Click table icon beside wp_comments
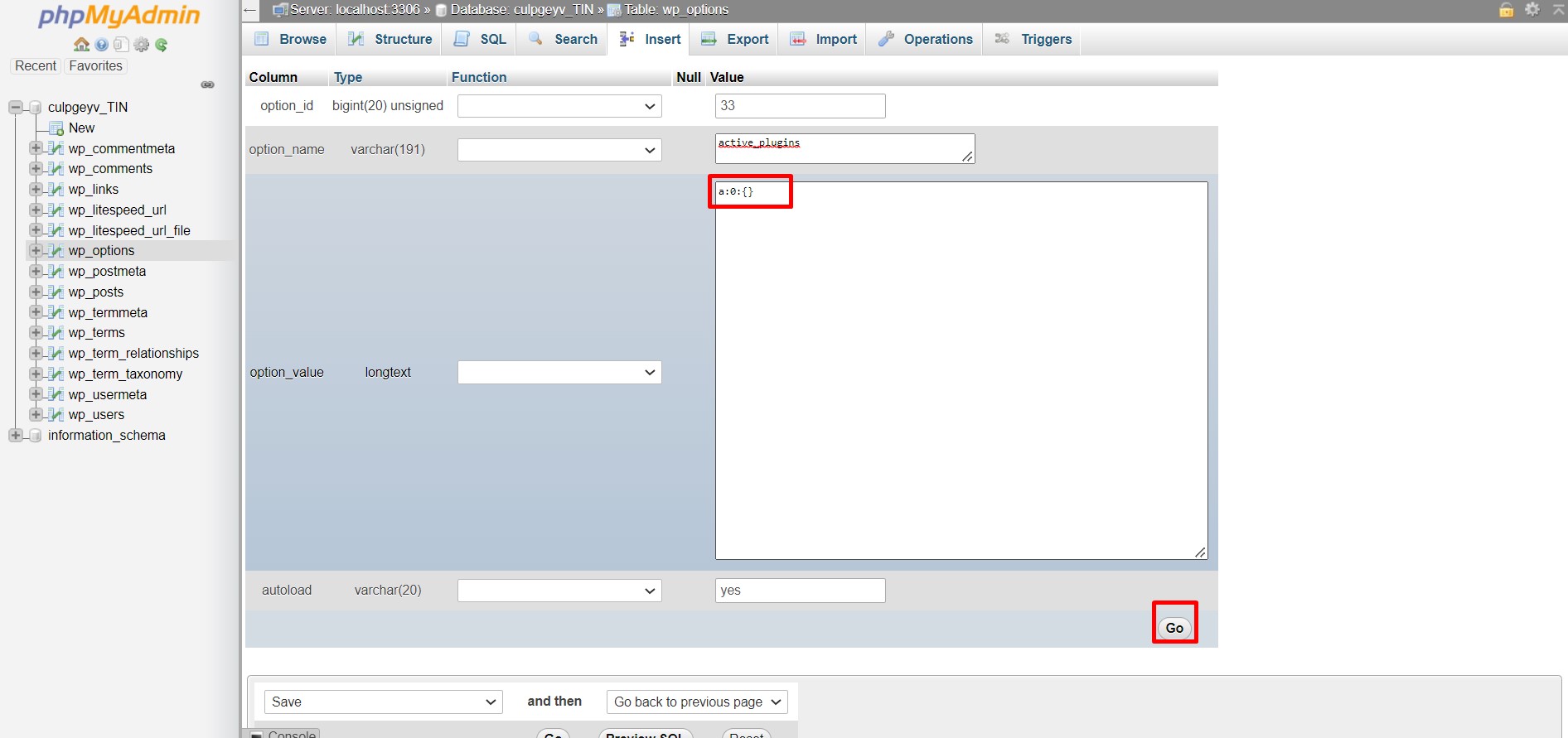The width and height of the screenshot is (1568, 738). pyautogui.click(x=56, y=169)
